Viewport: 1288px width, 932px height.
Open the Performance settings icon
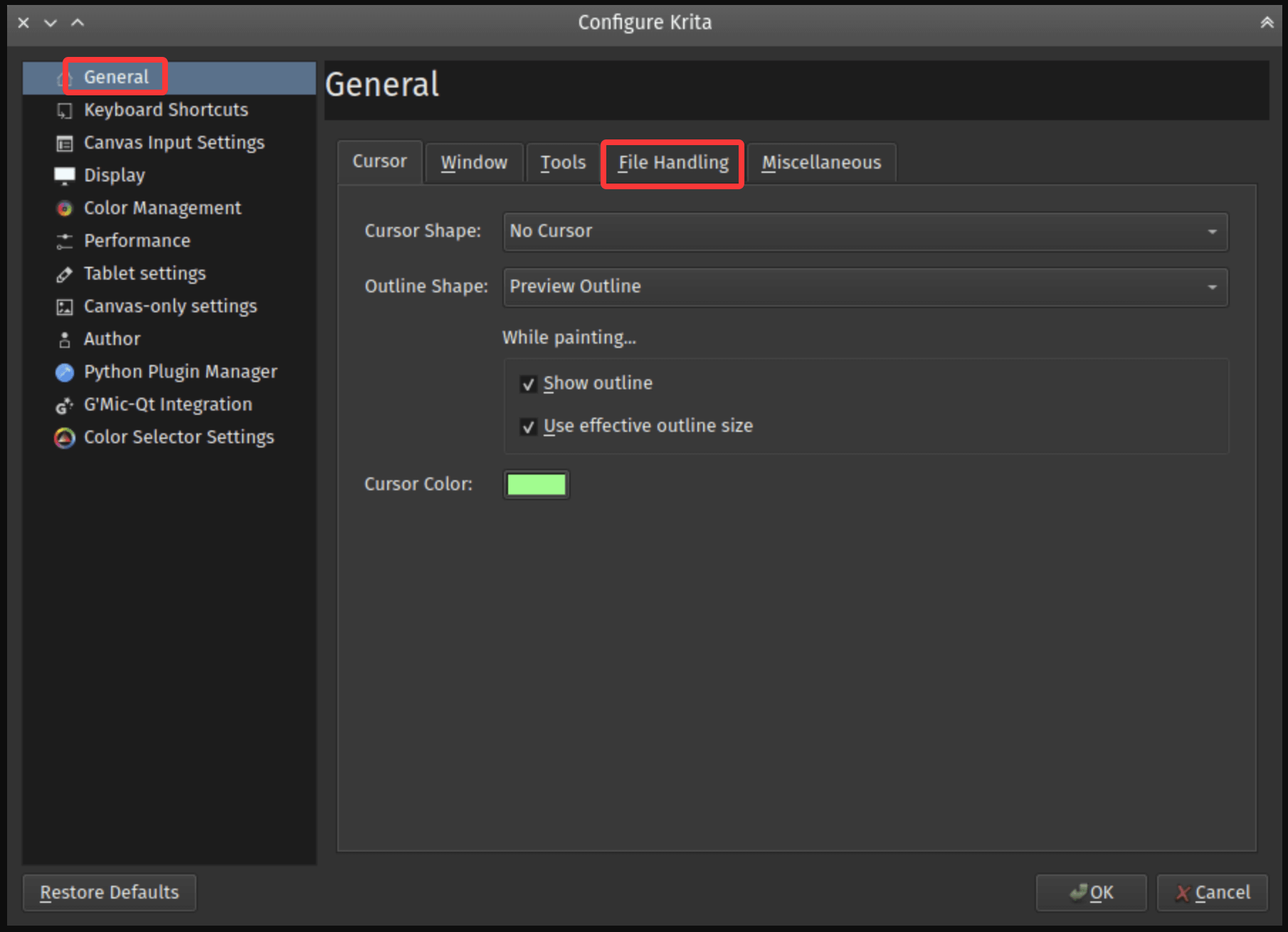click(x=65, y=240)
